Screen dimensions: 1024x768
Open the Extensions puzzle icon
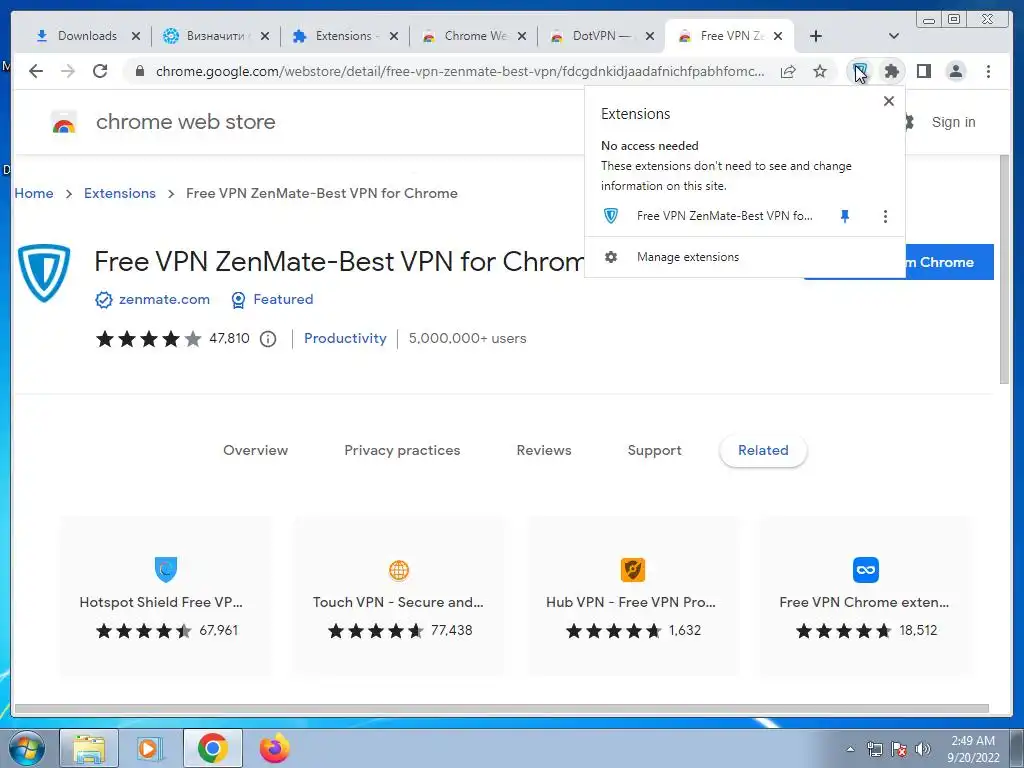(x=891, y=71)
